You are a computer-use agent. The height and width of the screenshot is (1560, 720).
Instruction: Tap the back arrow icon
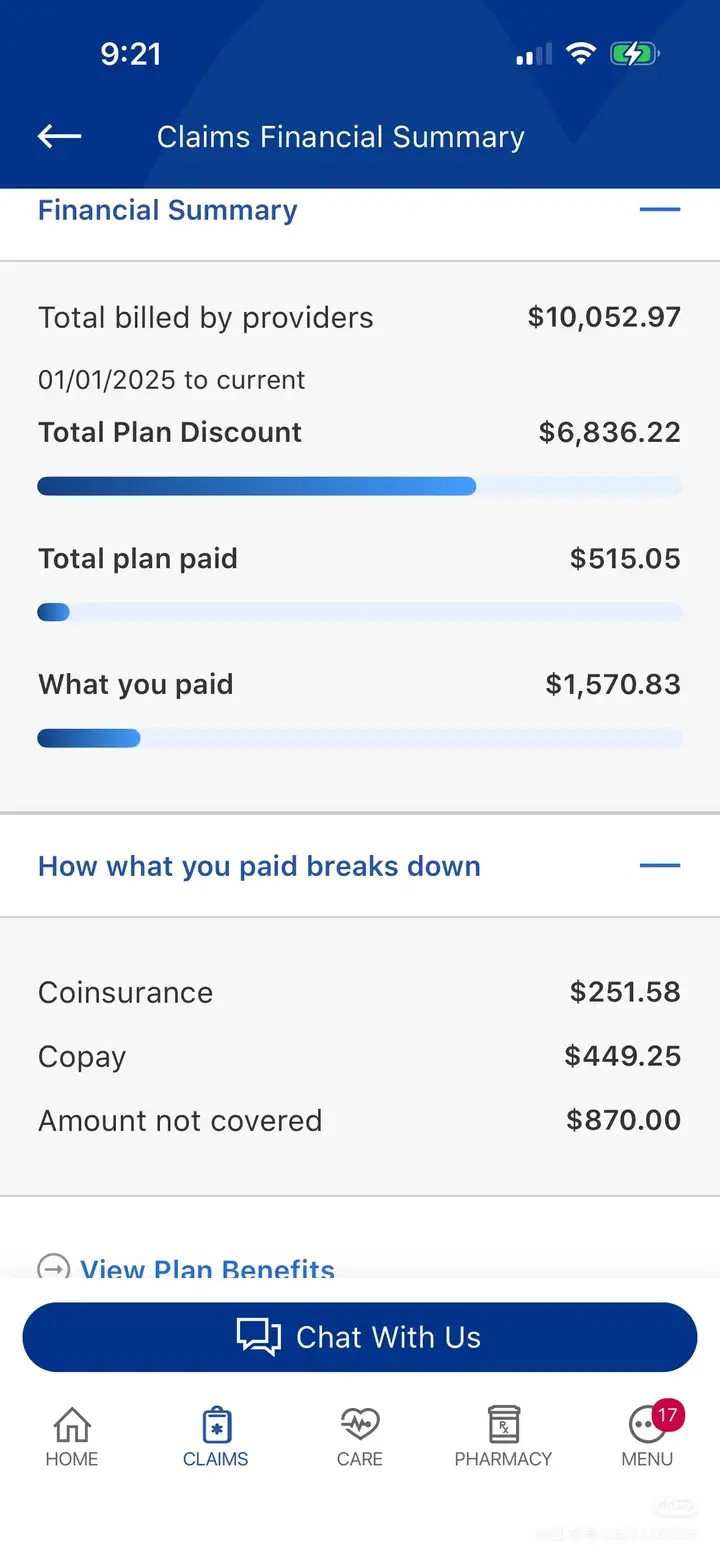(59, 137)
